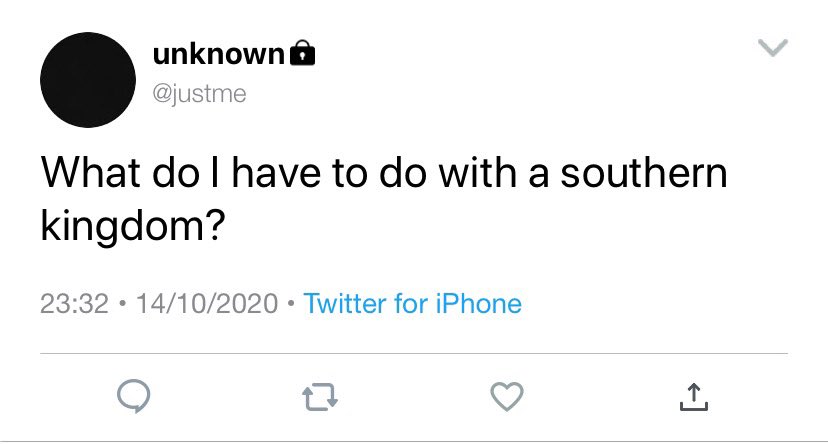This screenshot has width=828, height=444.
Task: Open the black circular profile avatar
Action: (x=88, y=80)
